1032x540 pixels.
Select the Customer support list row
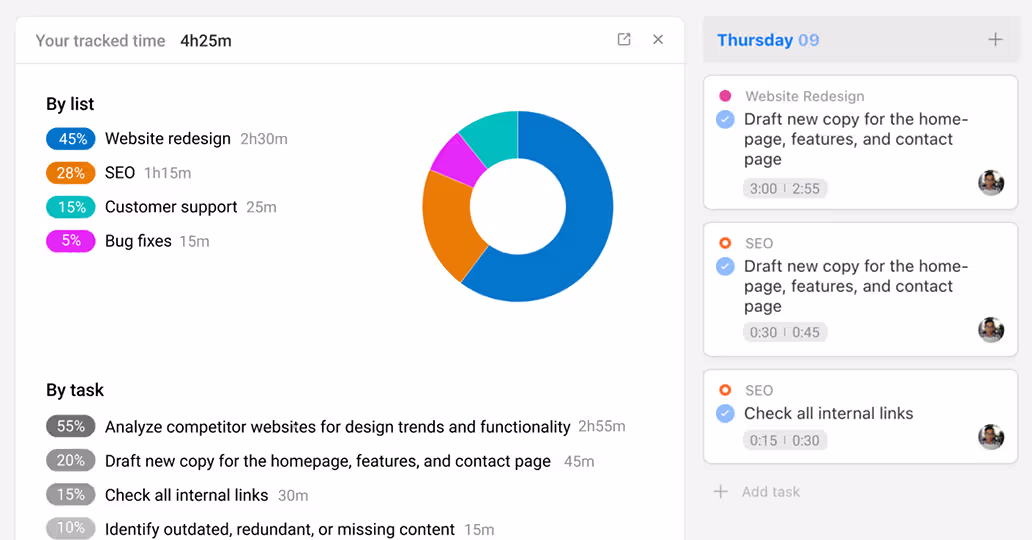pos(171,207)
